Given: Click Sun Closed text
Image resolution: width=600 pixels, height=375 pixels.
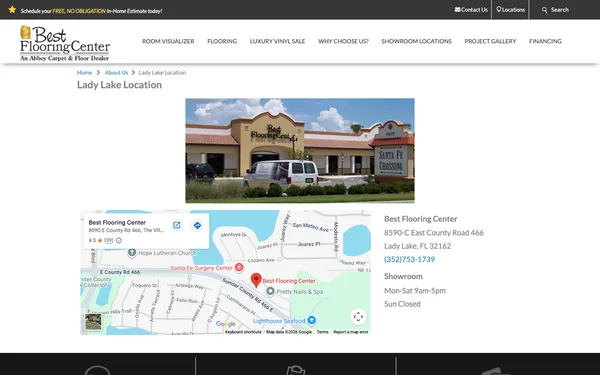Looking at the screenshot, I should click(402, 304).
